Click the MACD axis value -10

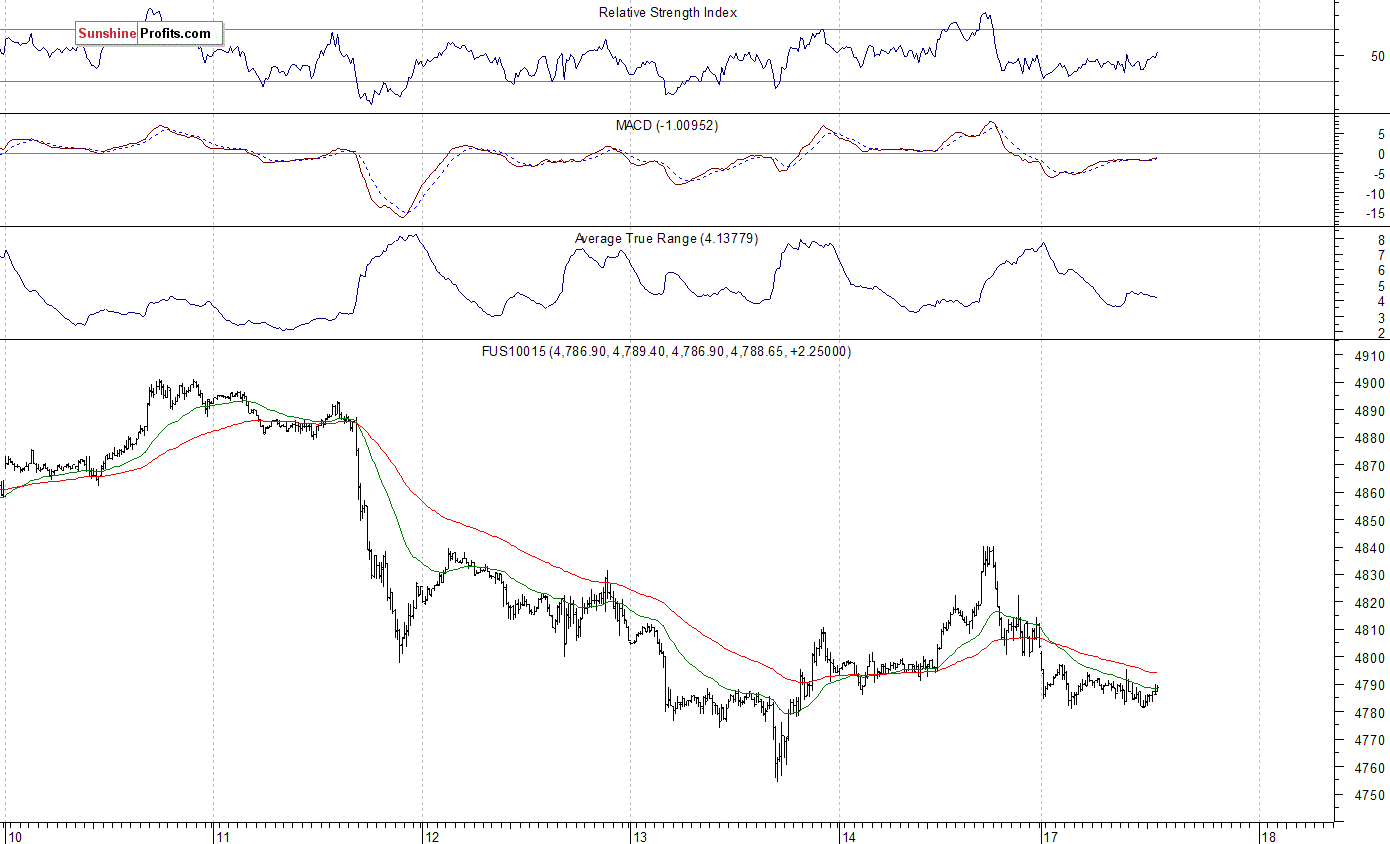1374,193
